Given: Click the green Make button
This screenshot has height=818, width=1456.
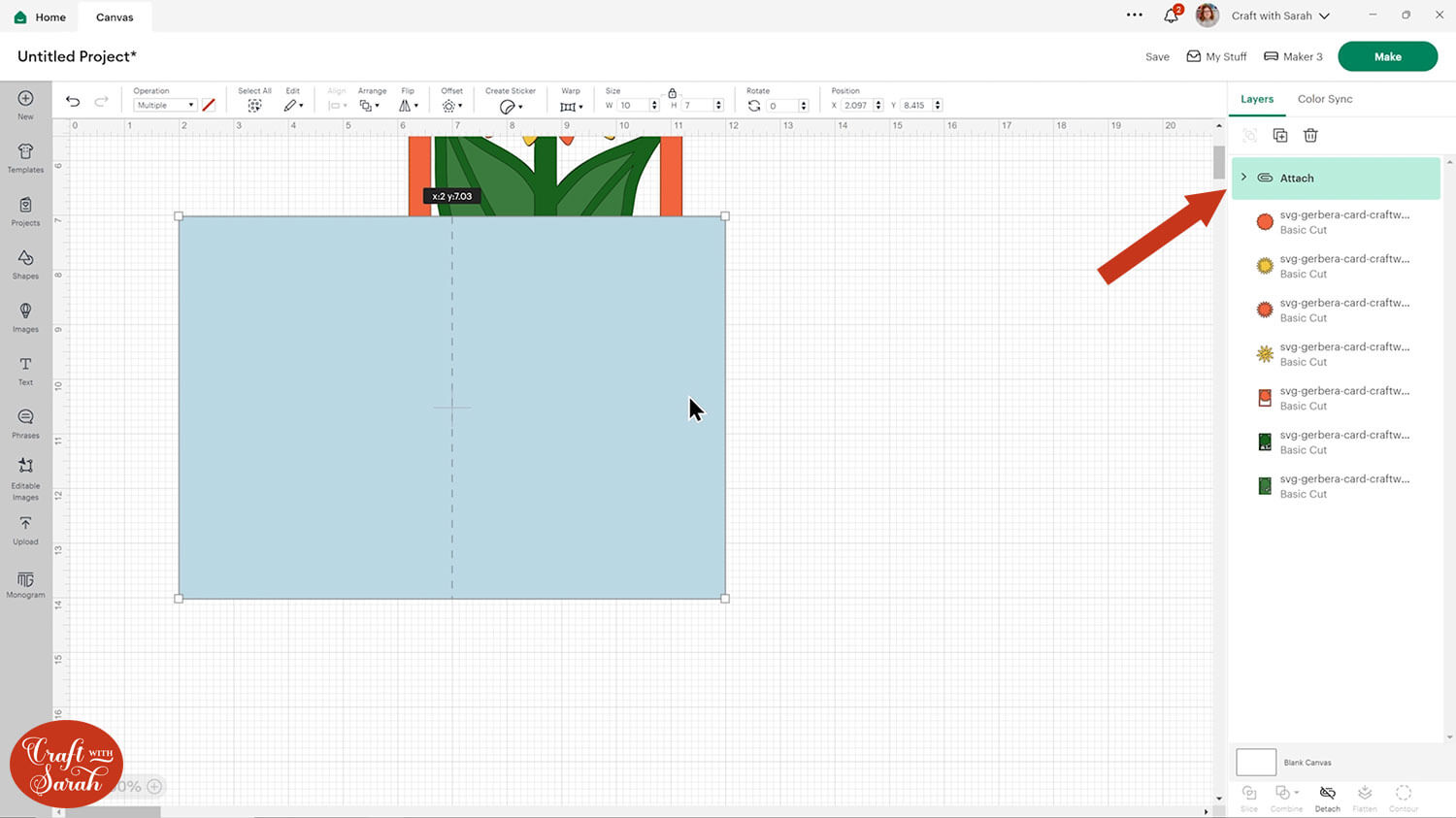Looking at the screenshot, I should pyautogui.click(x=1387, y=56).
